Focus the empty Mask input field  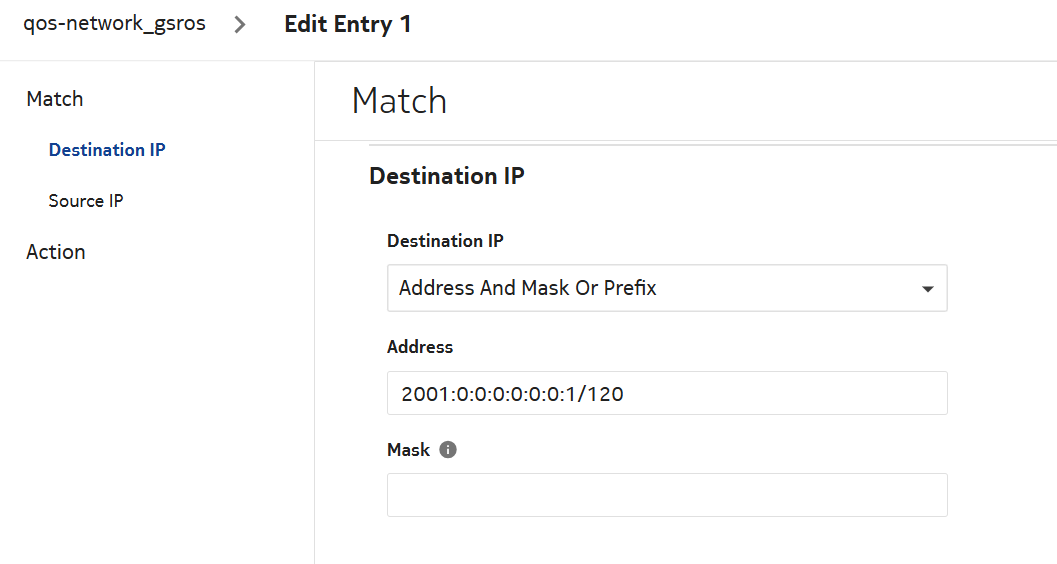coord(667,495)
